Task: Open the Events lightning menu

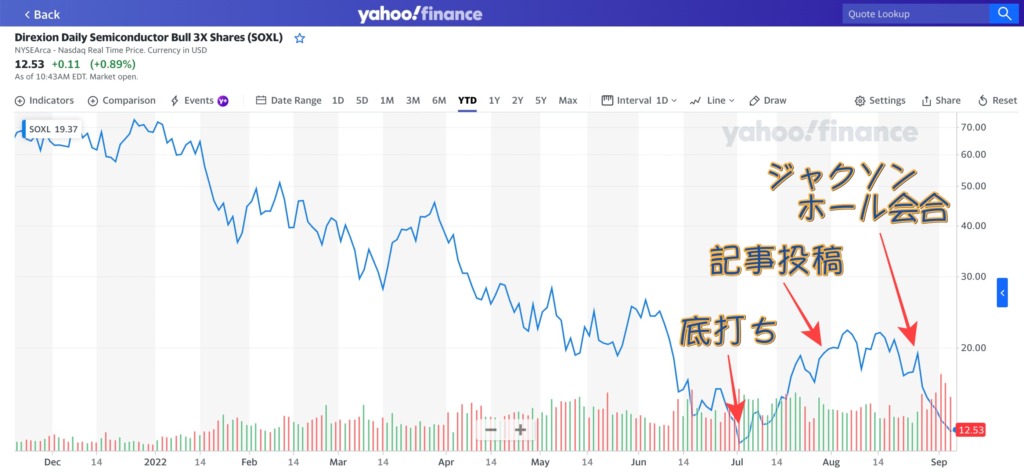Action: pos(199,101)
